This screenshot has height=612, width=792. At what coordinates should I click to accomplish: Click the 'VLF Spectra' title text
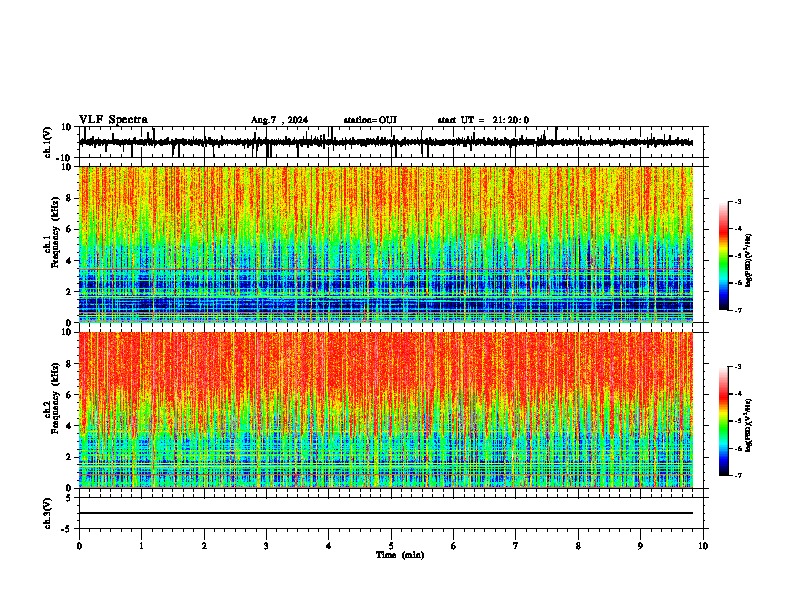(x=113, y=120)
